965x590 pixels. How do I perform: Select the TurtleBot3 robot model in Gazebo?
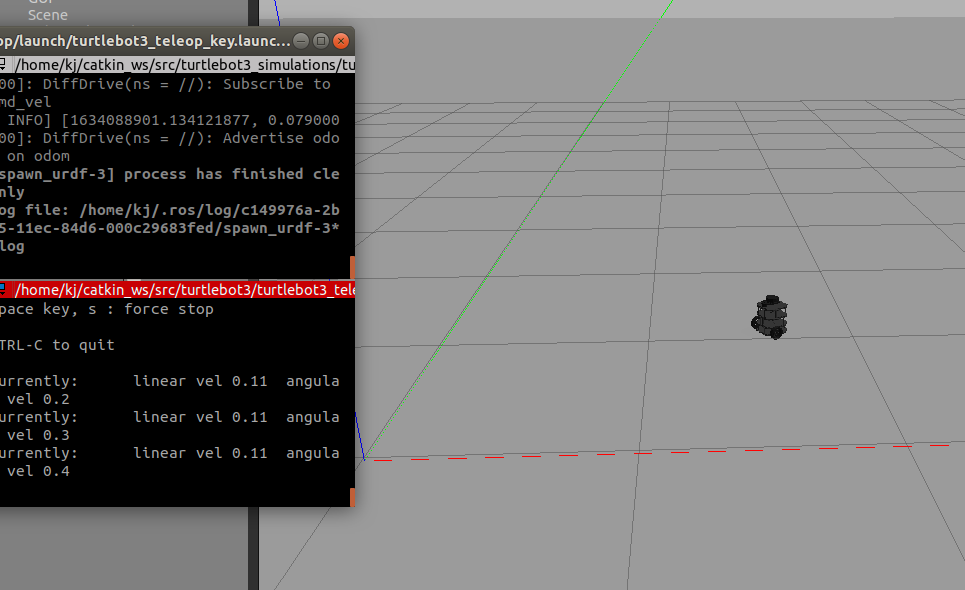point(769,317)
